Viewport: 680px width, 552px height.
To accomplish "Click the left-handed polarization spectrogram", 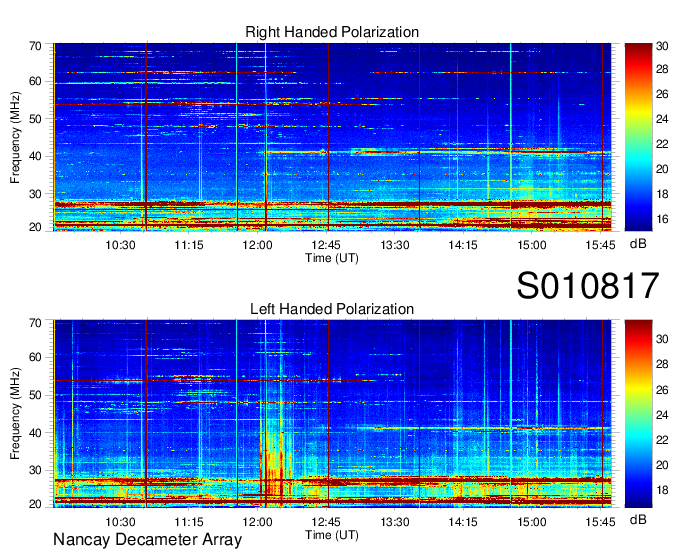I will click(332, 414).
